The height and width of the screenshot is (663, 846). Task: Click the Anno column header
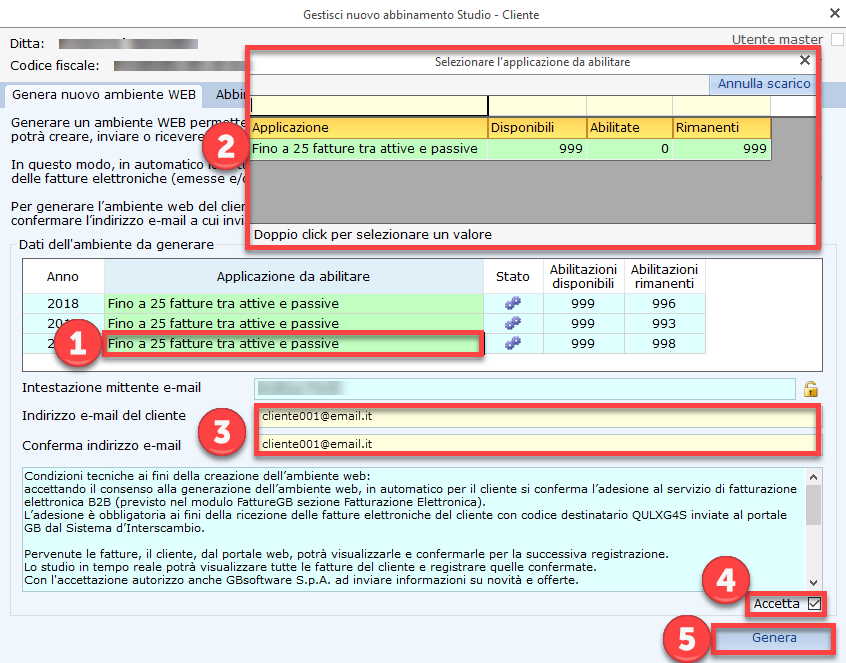[x=63, y=277]
